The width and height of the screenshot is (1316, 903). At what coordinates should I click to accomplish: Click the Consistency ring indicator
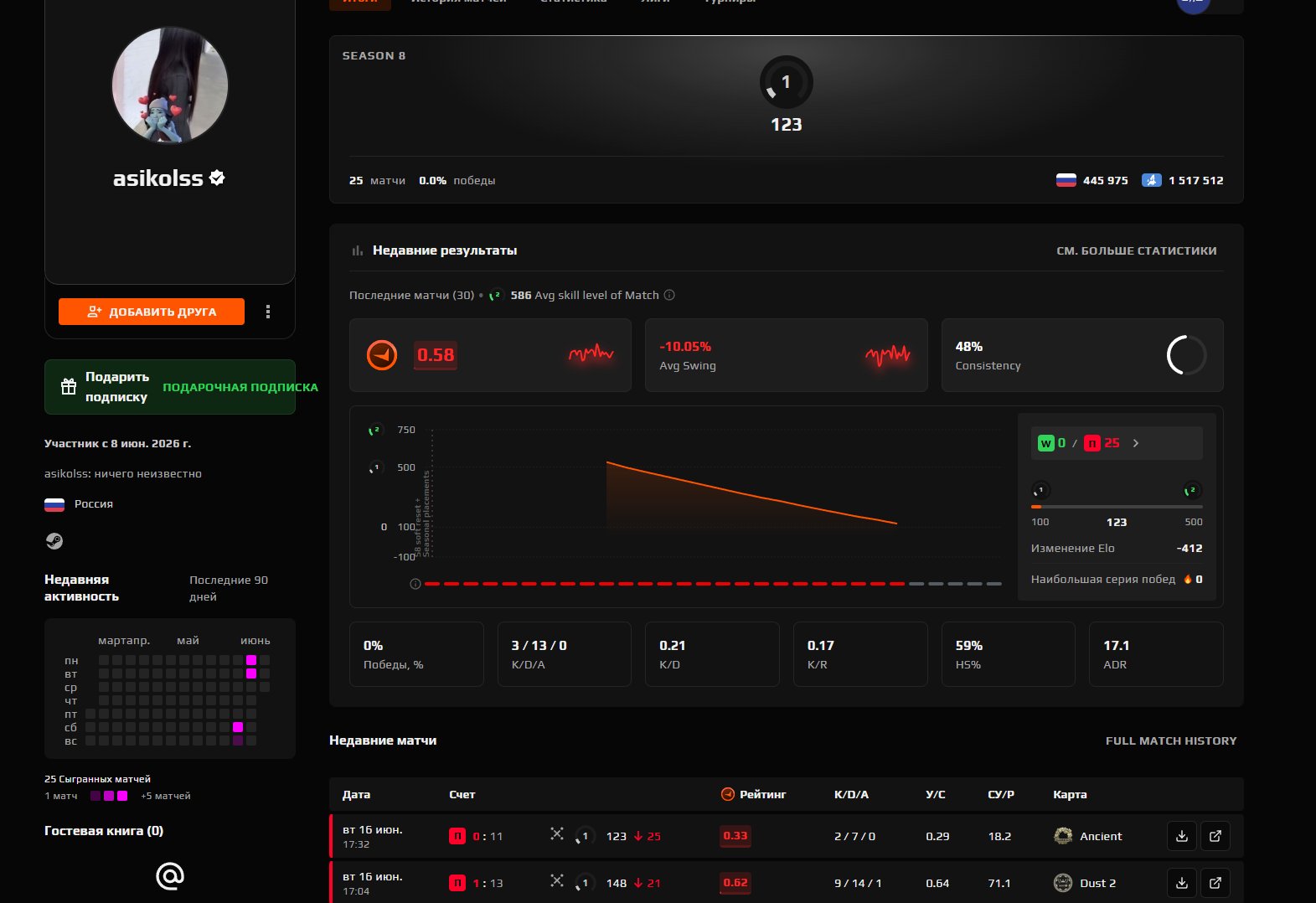click(x=1186, y=355)
